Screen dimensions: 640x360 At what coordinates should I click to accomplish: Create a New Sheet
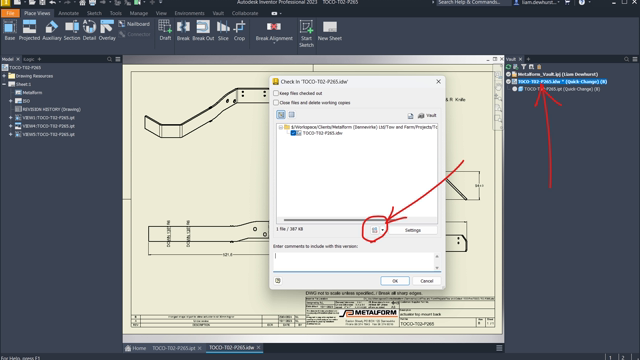329,30
